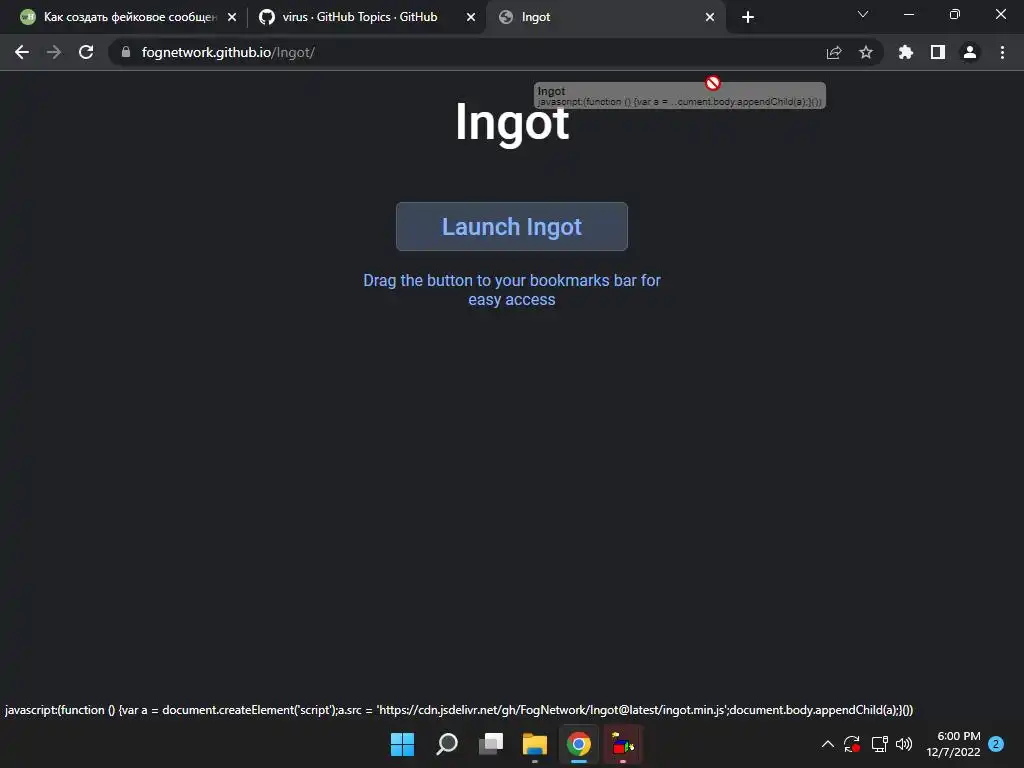Image resolution: width=1024 pixels, height=768 pixels.
Task: Open the Extensions puzzle icon
Action: 906,52
